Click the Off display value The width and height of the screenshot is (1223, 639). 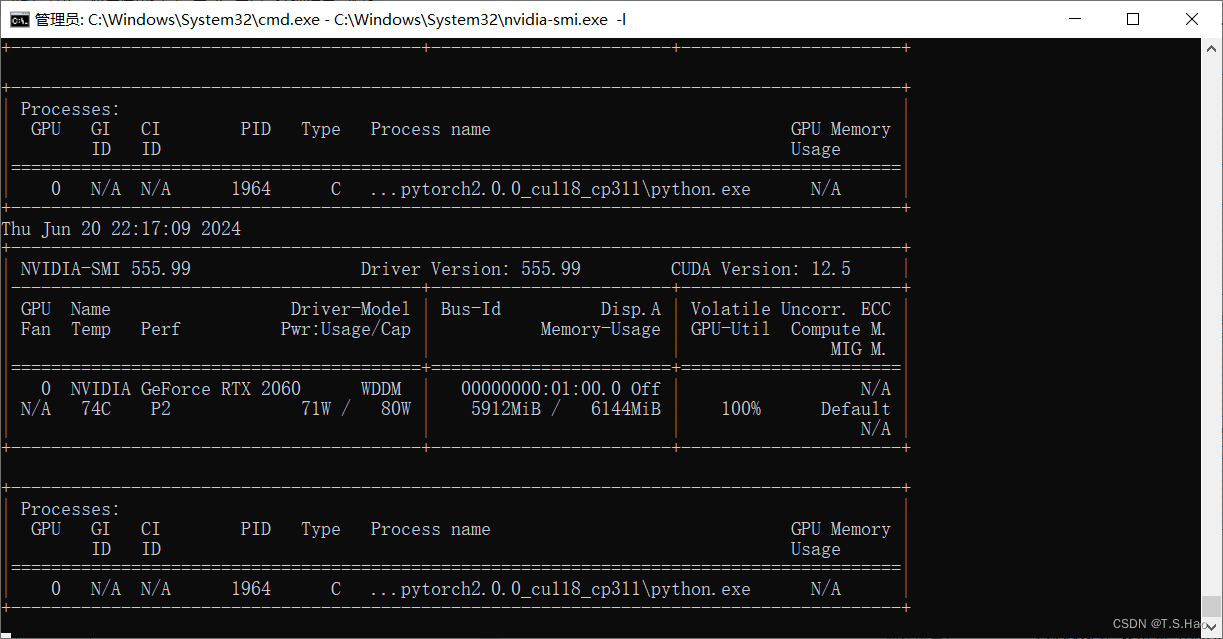tap(646, 389)
